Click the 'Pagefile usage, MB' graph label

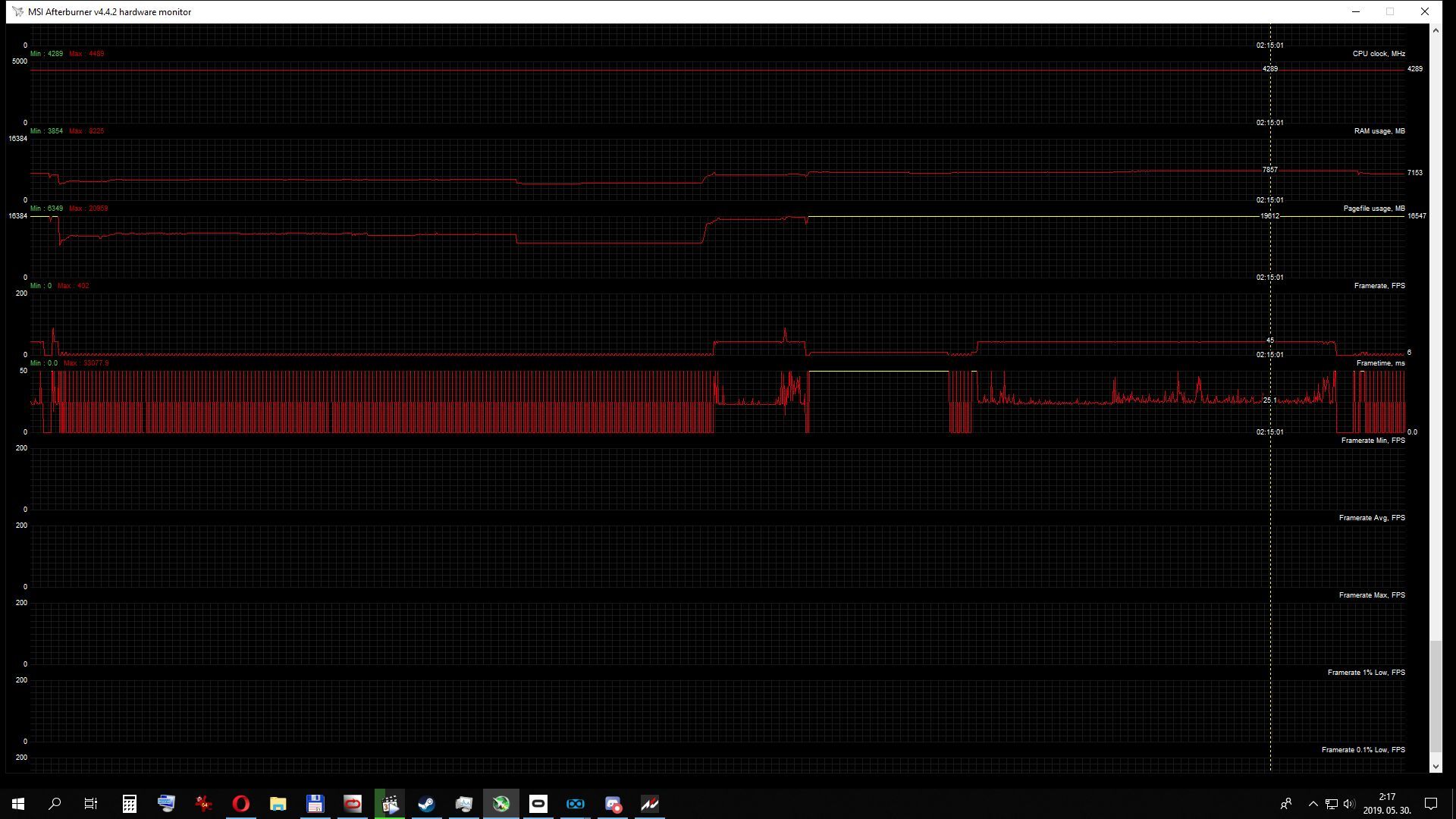pyautogui.click(x=1374, y=209)
